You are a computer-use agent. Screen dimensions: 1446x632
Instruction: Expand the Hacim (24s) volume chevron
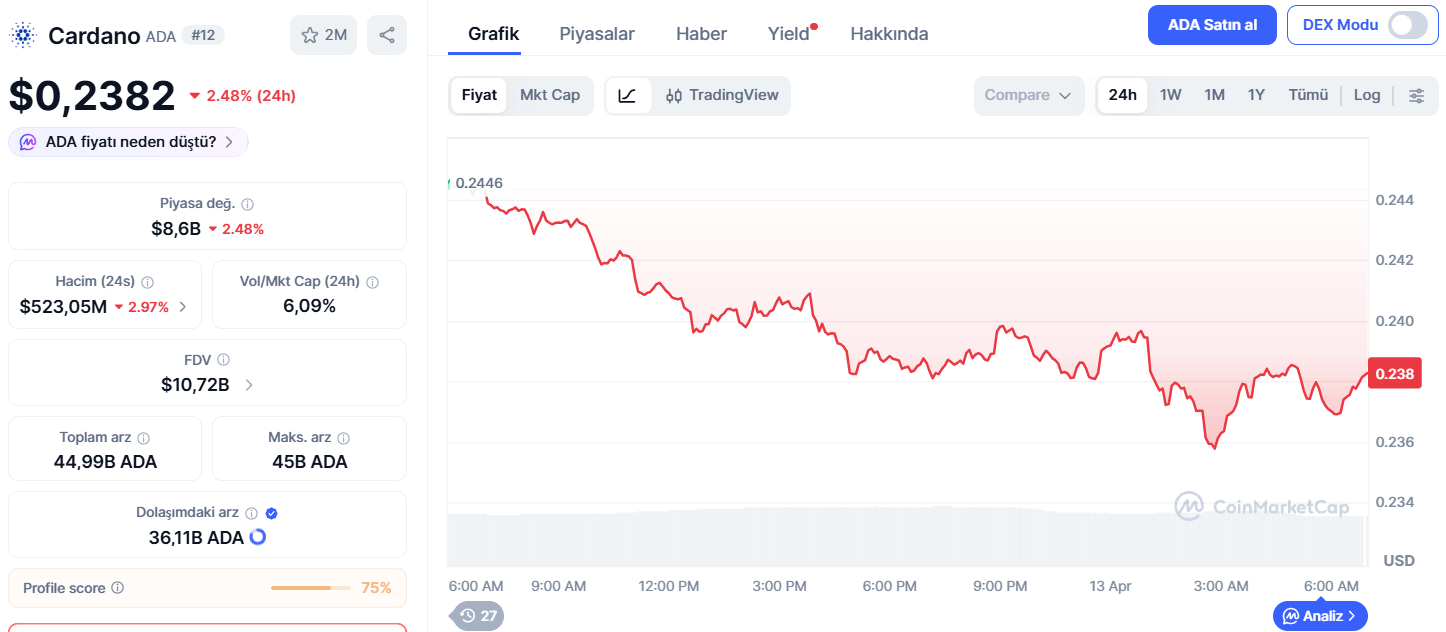[182, 307]
